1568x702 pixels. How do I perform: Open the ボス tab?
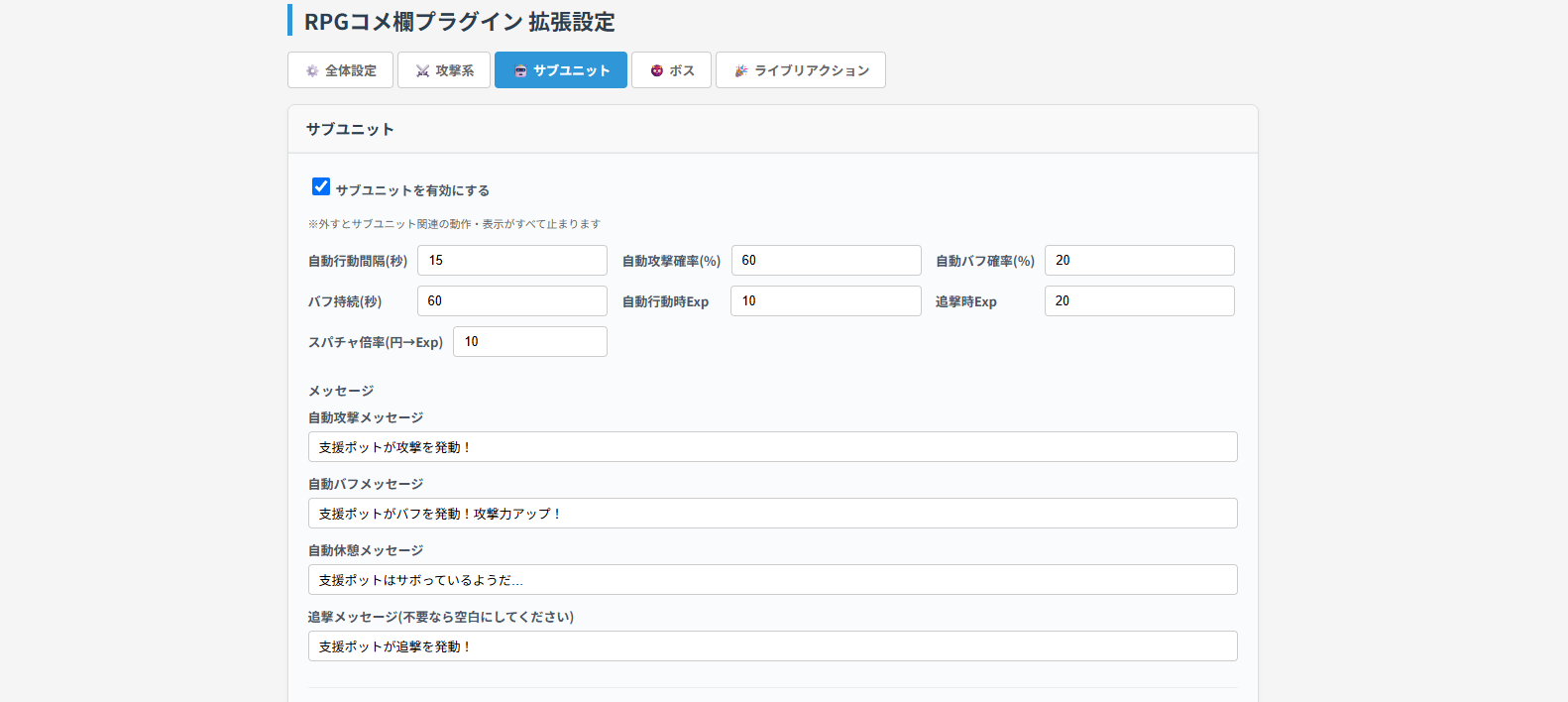[671, 70]
